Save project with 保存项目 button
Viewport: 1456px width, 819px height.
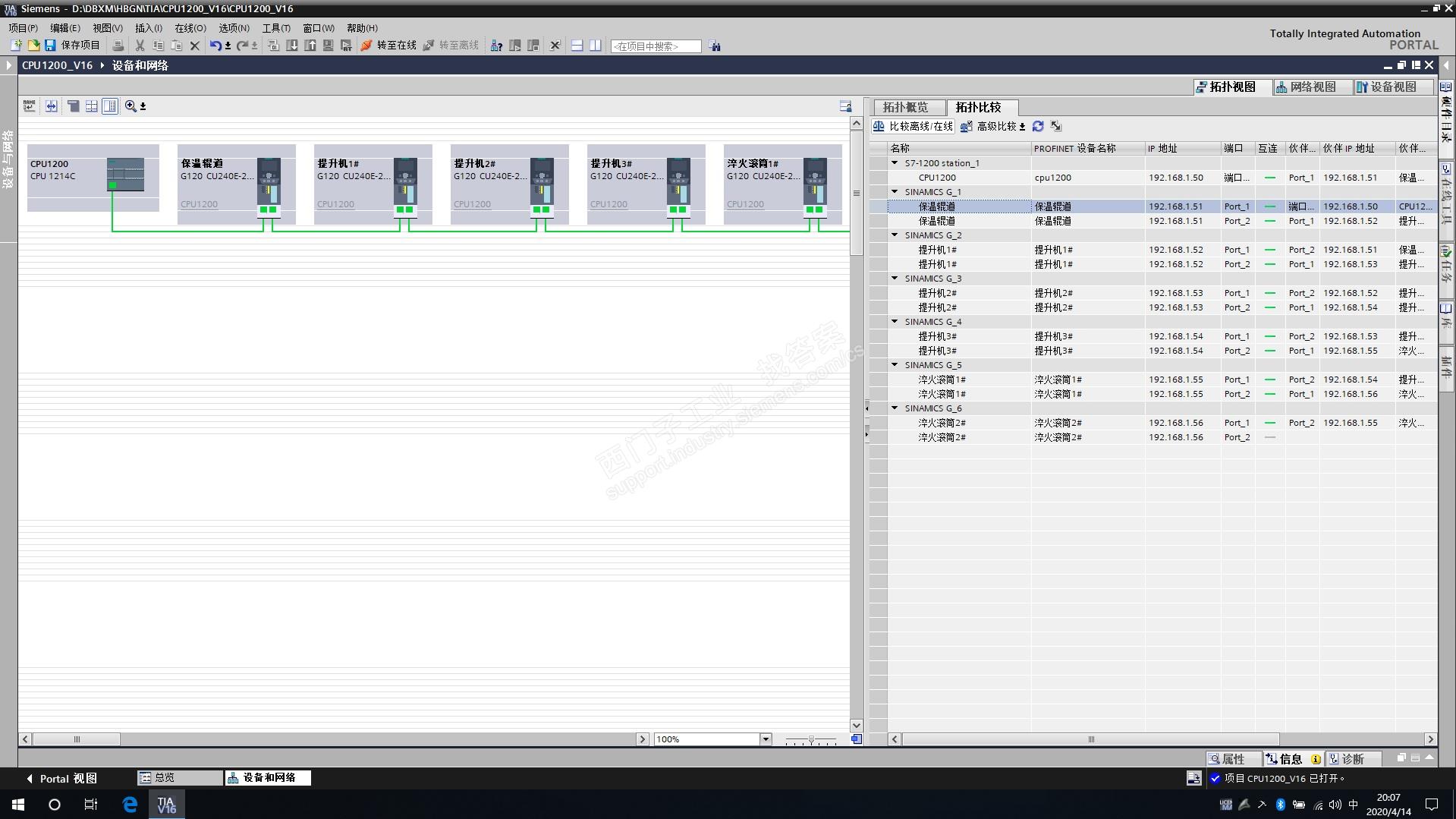click(x=72, y=46)
